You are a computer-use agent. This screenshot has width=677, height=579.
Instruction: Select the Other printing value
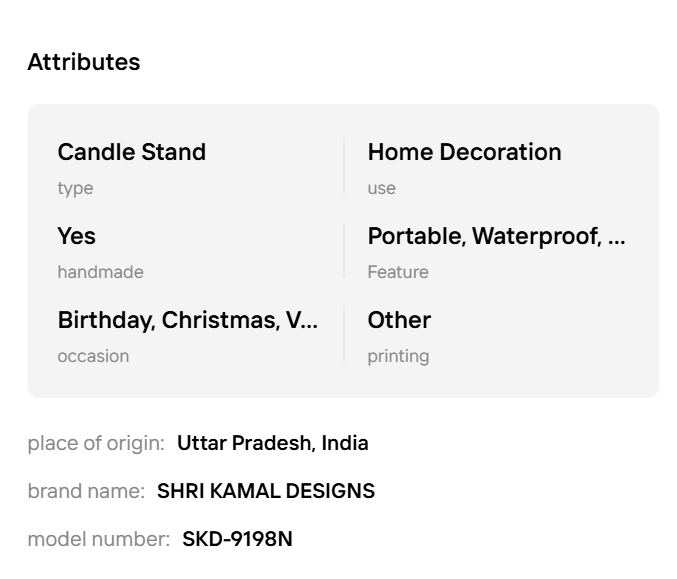[x=399, y=320]
